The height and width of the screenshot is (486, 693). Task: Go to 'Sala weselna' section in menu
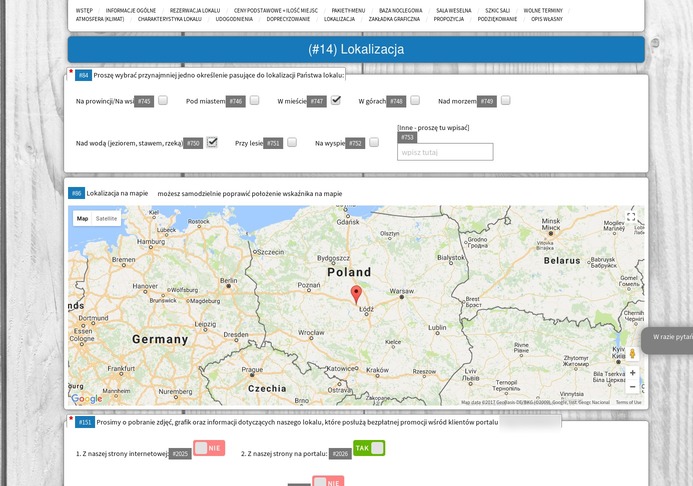[x=453, y=10]
